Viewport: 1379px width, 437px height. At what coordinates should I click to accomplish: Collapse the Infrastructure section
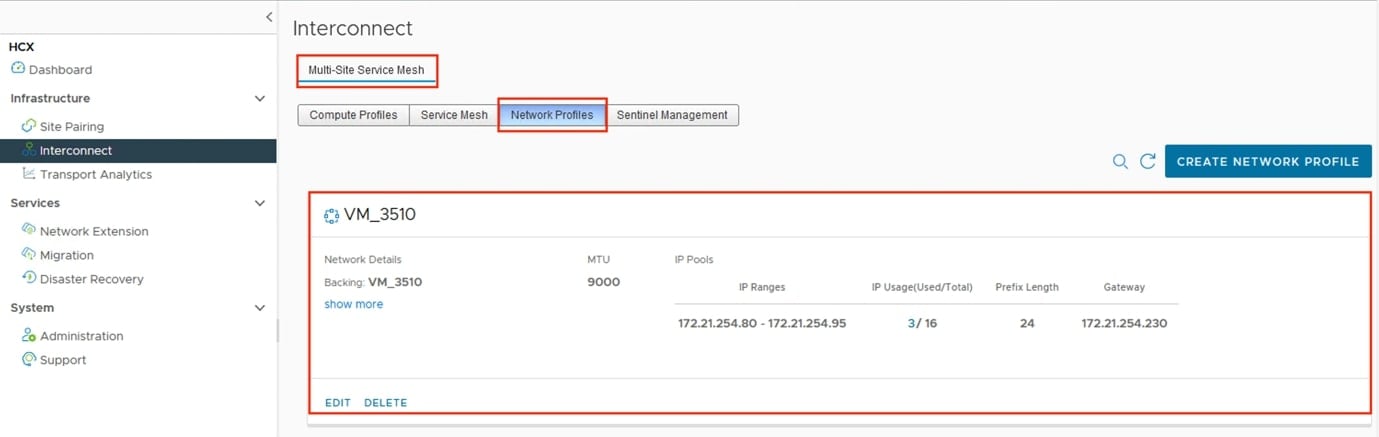tap(260, 99)
